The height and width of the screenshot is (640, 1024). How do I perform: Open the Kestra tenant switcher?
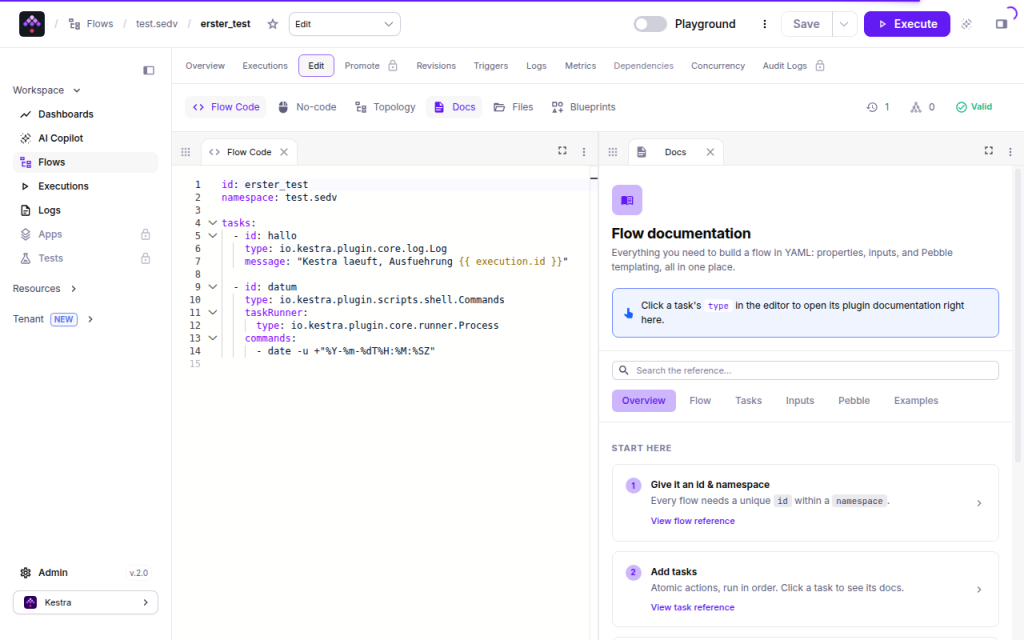pyautogui.click(x=86, y=603)
